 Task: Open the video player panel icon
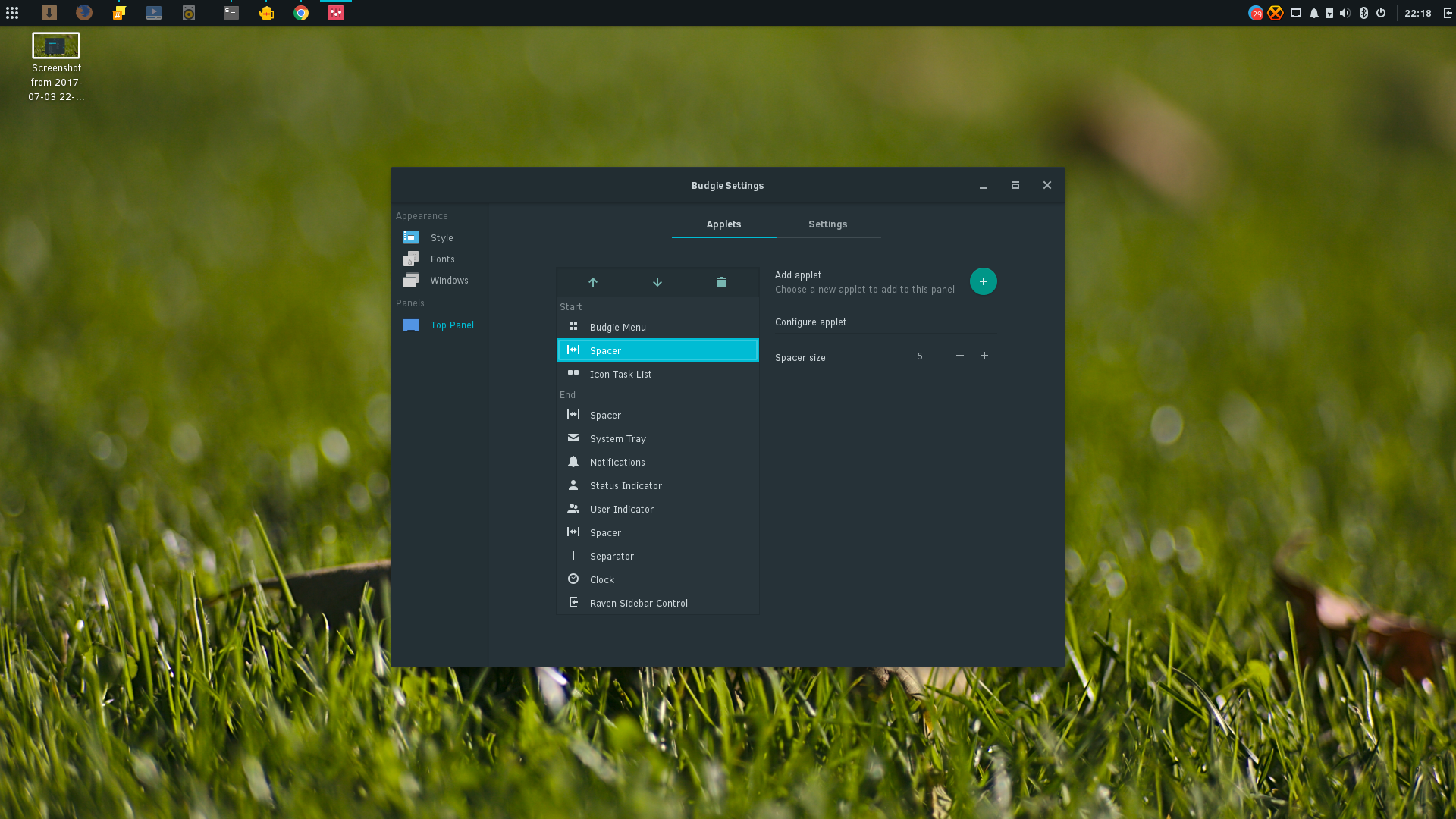click(154, 13)
